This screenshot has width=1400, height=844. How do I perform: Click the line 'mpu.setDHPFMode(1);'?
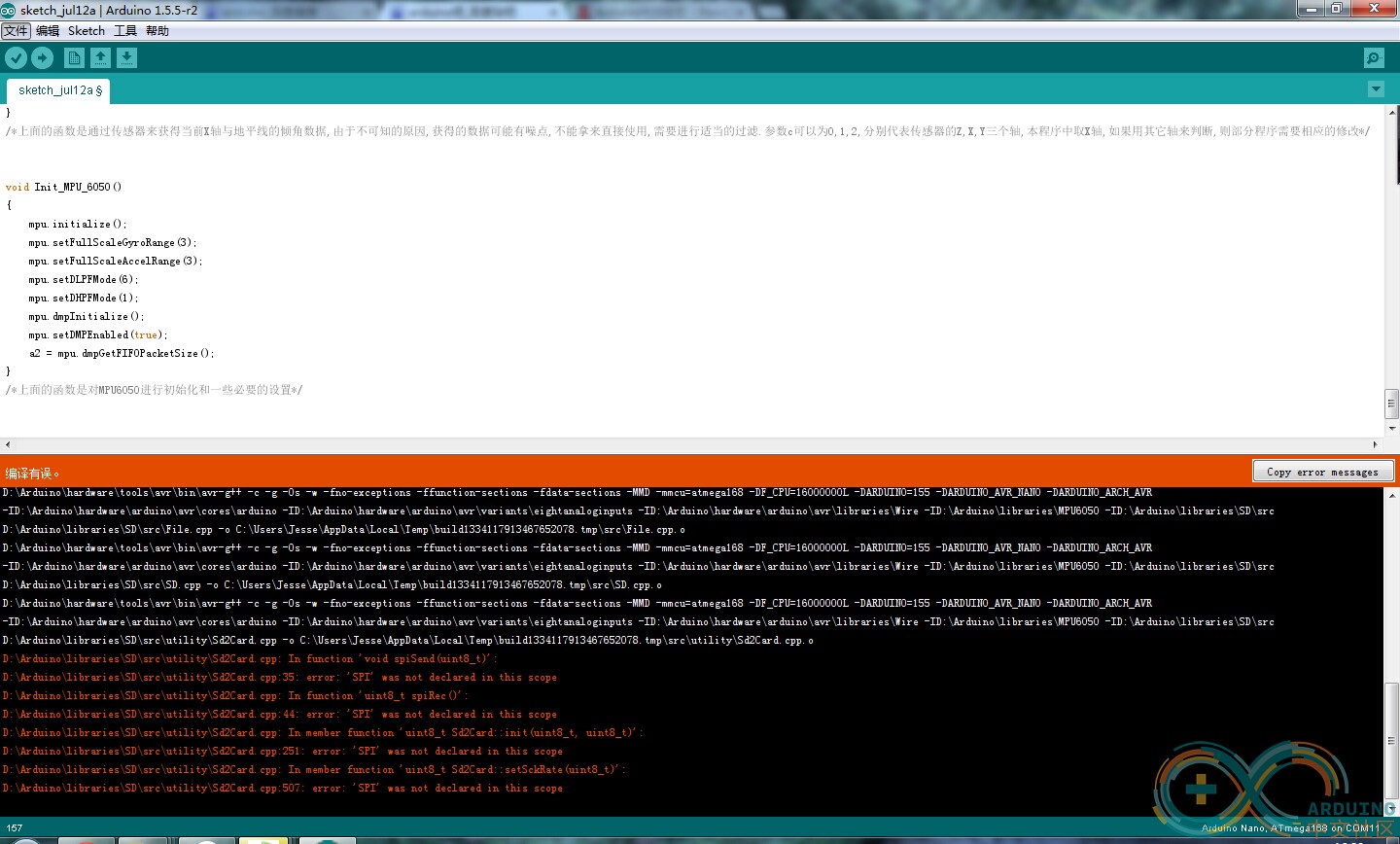click(84, 298)
